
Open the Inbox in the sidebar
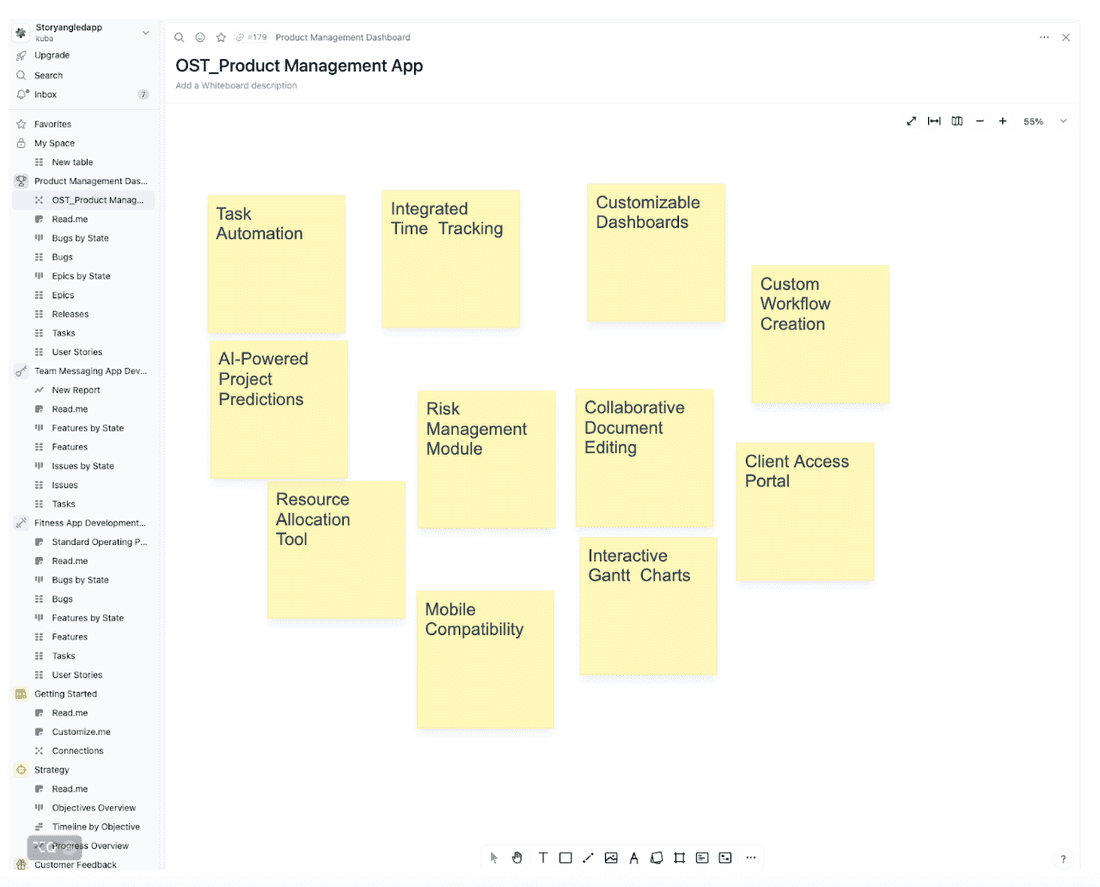(x=45, y=94)
